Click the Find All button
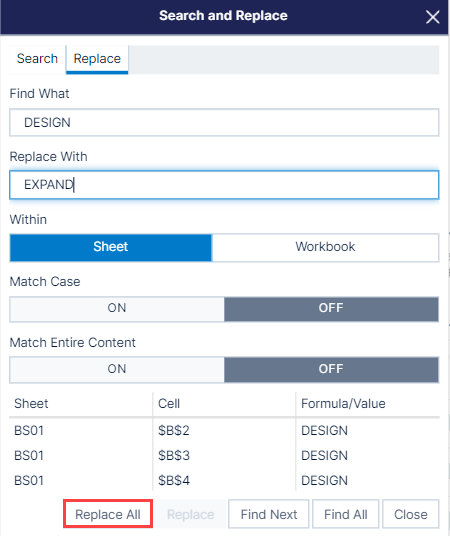This screenshot has width=450, height=536. tap(346, 514)
